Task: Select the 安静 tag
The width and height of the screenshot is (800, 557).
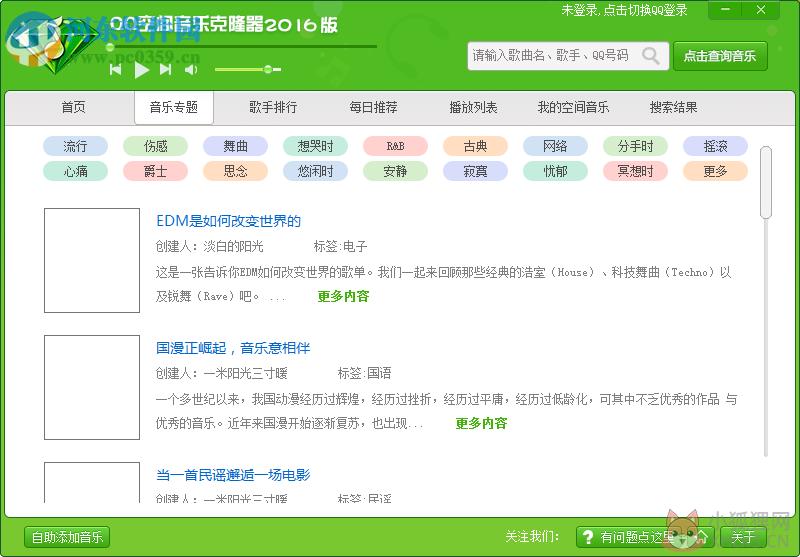Action: tap(395, 171)
